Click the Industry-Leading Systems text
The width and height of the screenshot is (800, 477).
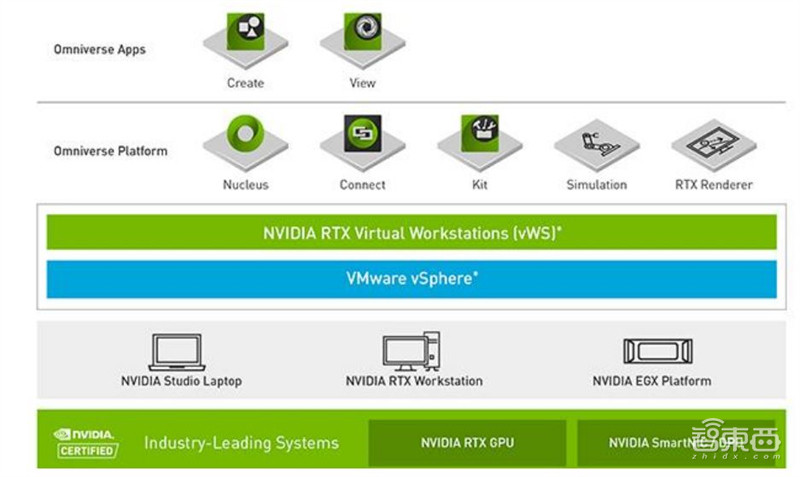click(241, 442)
